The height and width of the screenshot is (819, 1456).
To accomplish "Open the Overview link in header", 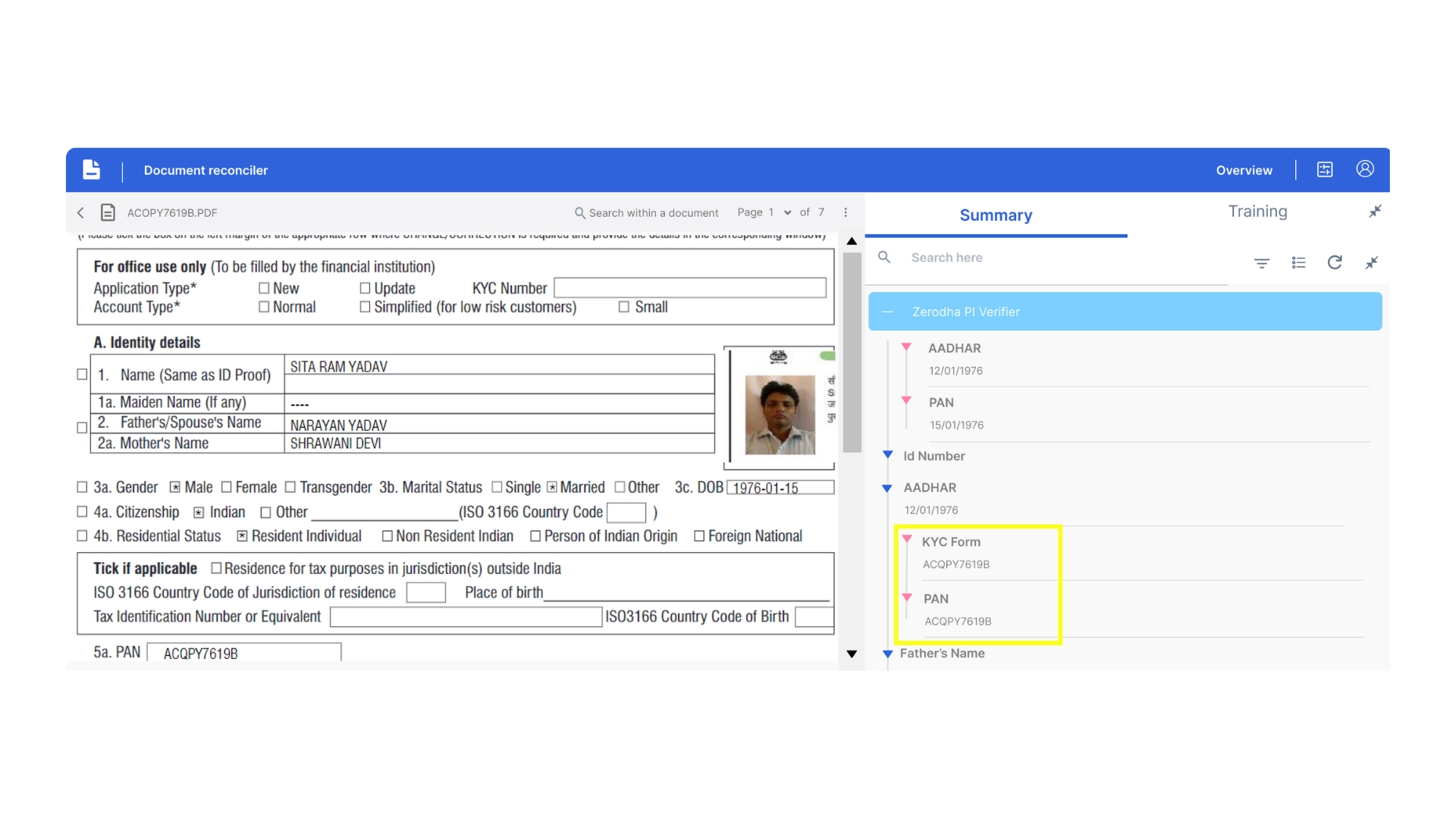I will tap(1244, 171).
